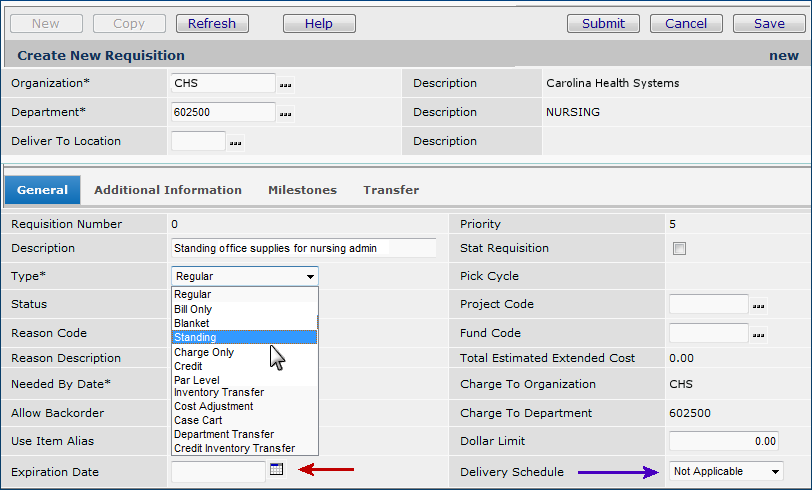
Task: Open the Milestones tab
Action: coord(302,190)
